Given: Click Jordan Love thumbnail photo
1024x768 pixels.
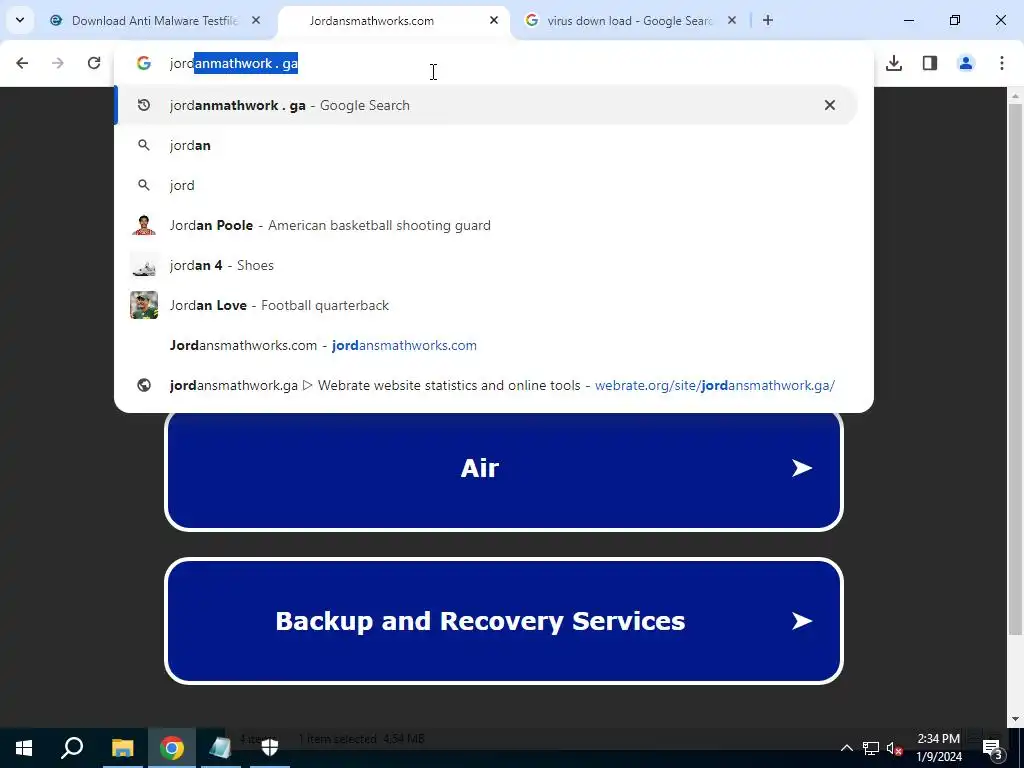Looking at the screenshot, I should pos(144,305).
